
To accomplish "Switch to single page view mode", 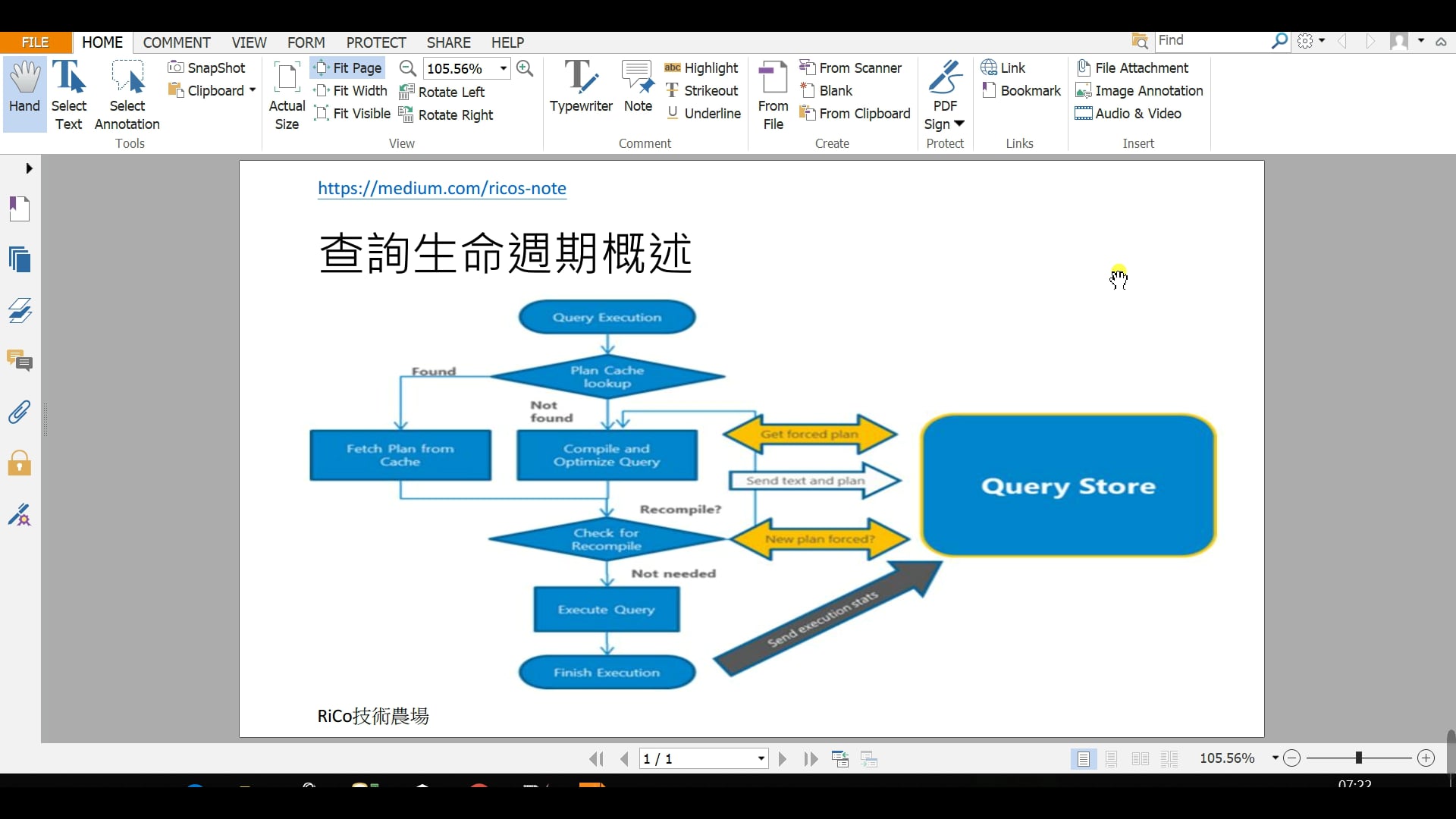I will 1084,759.
